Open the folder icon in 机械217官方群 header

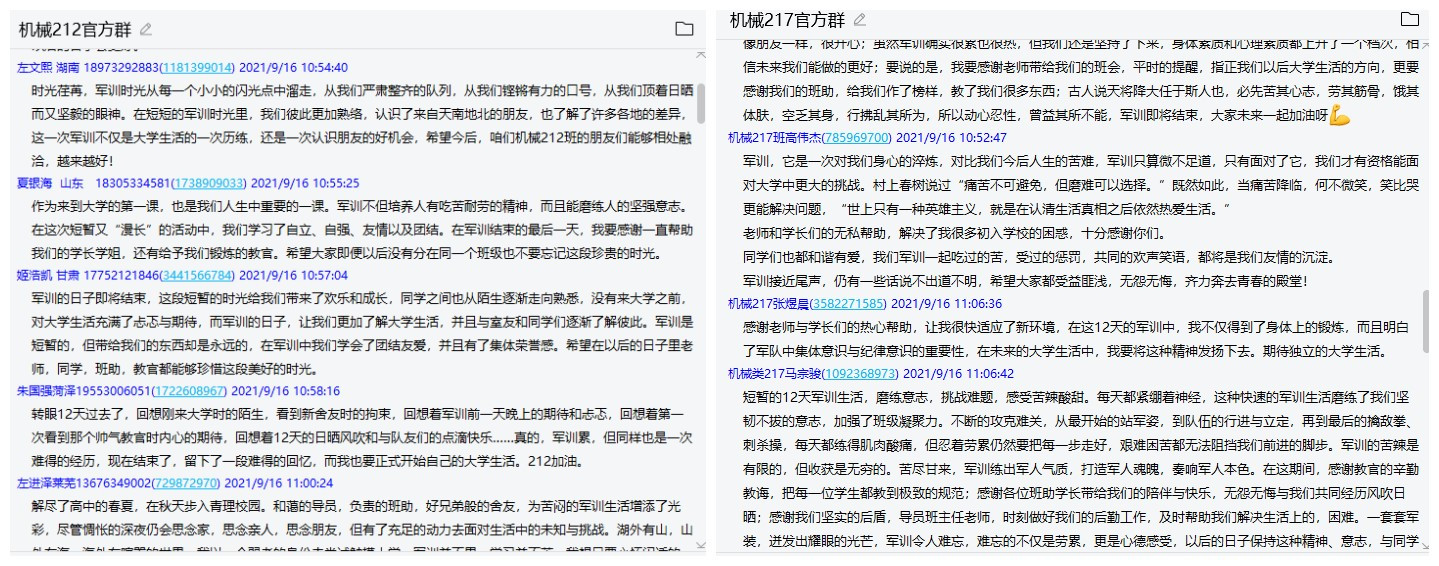pos(1410,20)
